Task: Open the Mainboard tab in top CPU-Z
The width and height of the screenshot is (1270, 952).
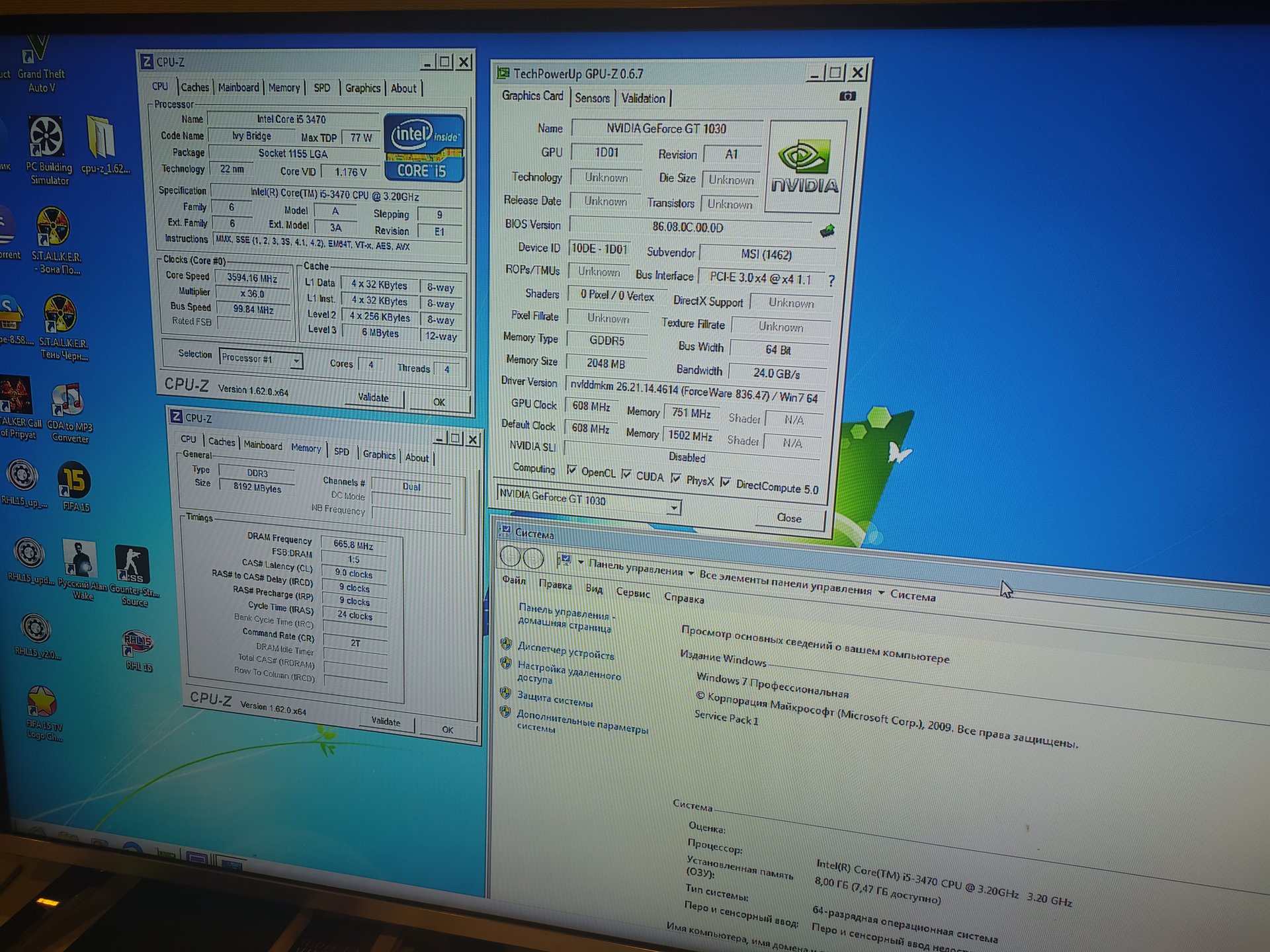Action: click(x=238, y=87)
